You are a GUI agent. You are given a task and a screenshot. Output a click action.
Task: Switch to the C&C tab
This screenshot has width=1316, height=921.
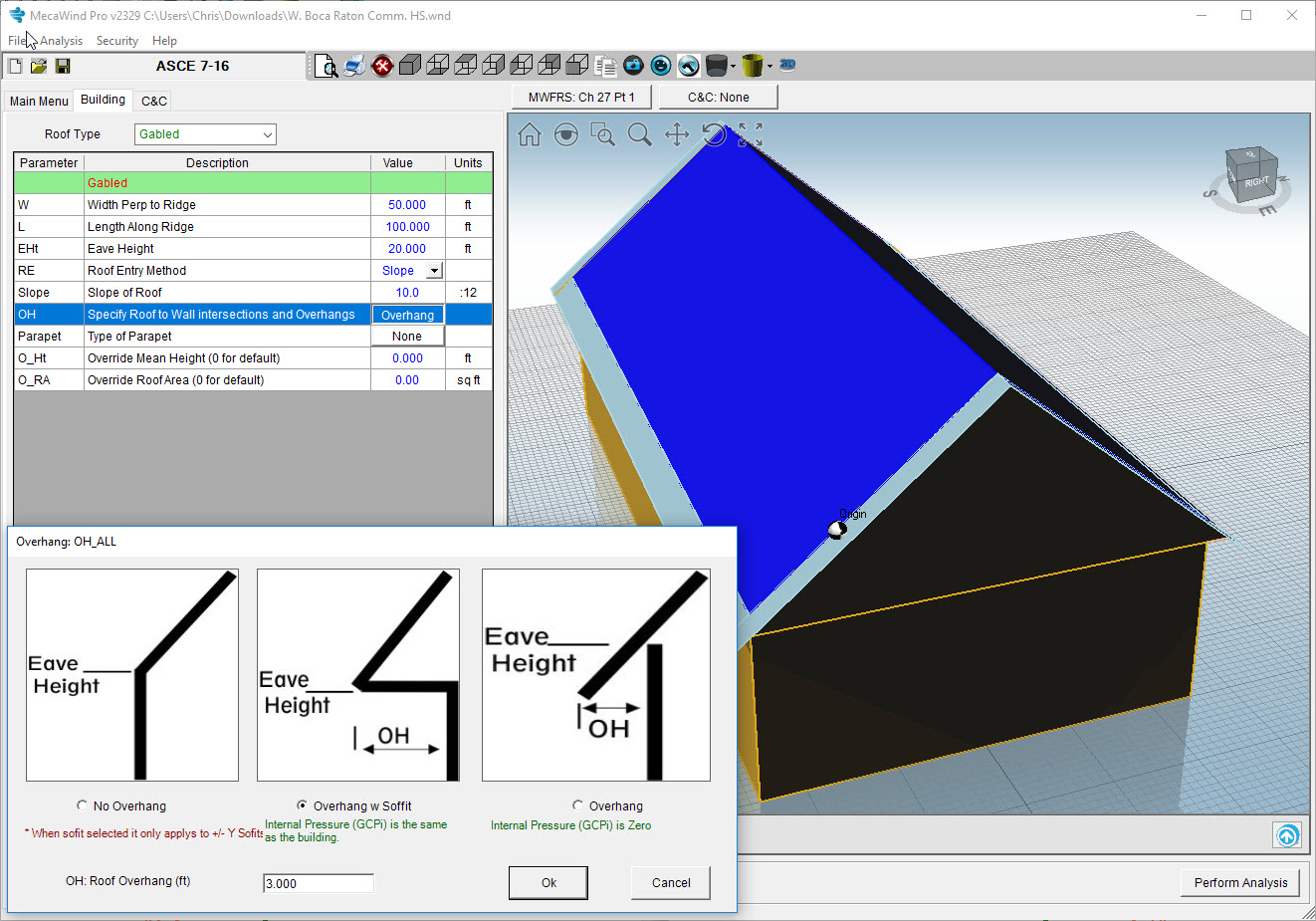point(152,101)
